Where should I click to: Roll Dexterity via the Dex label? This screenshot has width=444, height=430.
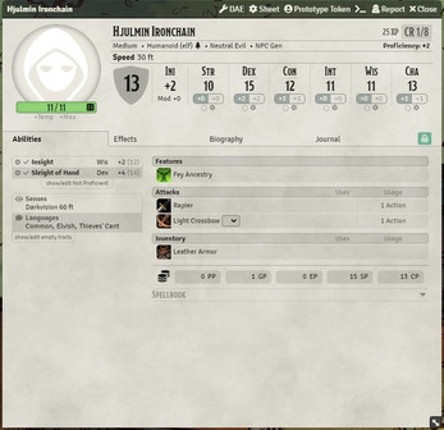pos(249,71)
